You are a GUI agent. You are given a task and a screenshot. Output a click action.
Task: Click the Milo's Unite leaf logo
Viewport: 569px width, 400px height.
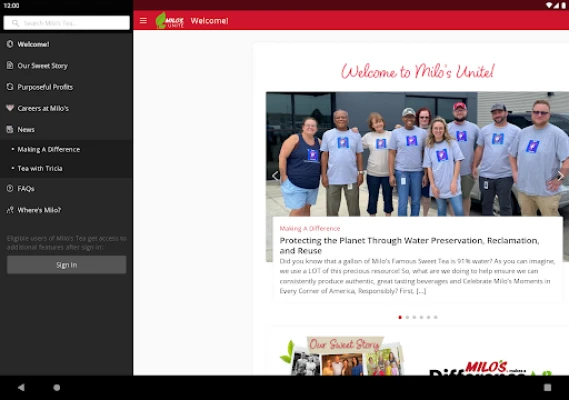point(169,20)
